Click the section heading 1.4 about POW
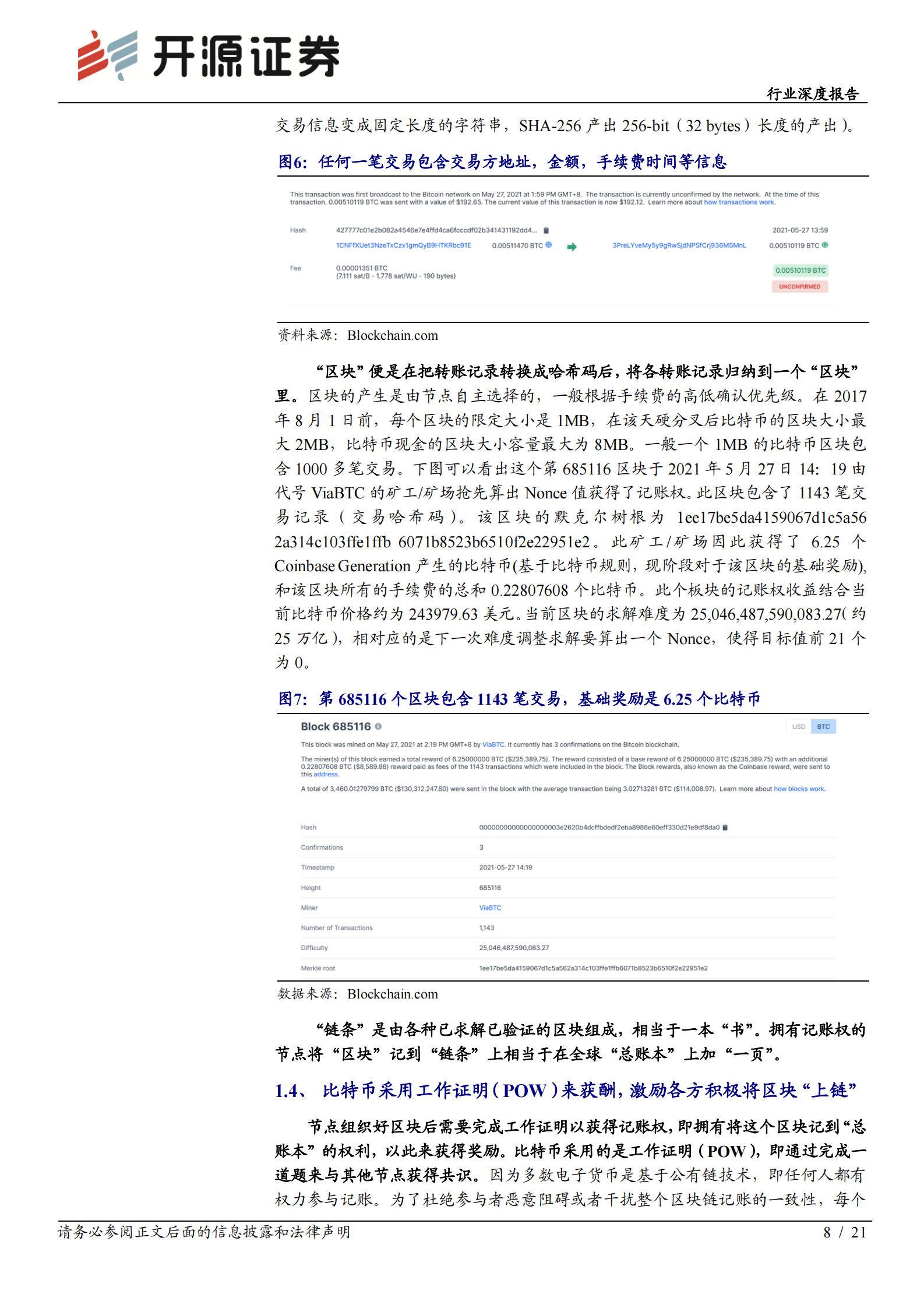 pos(566,1090)
